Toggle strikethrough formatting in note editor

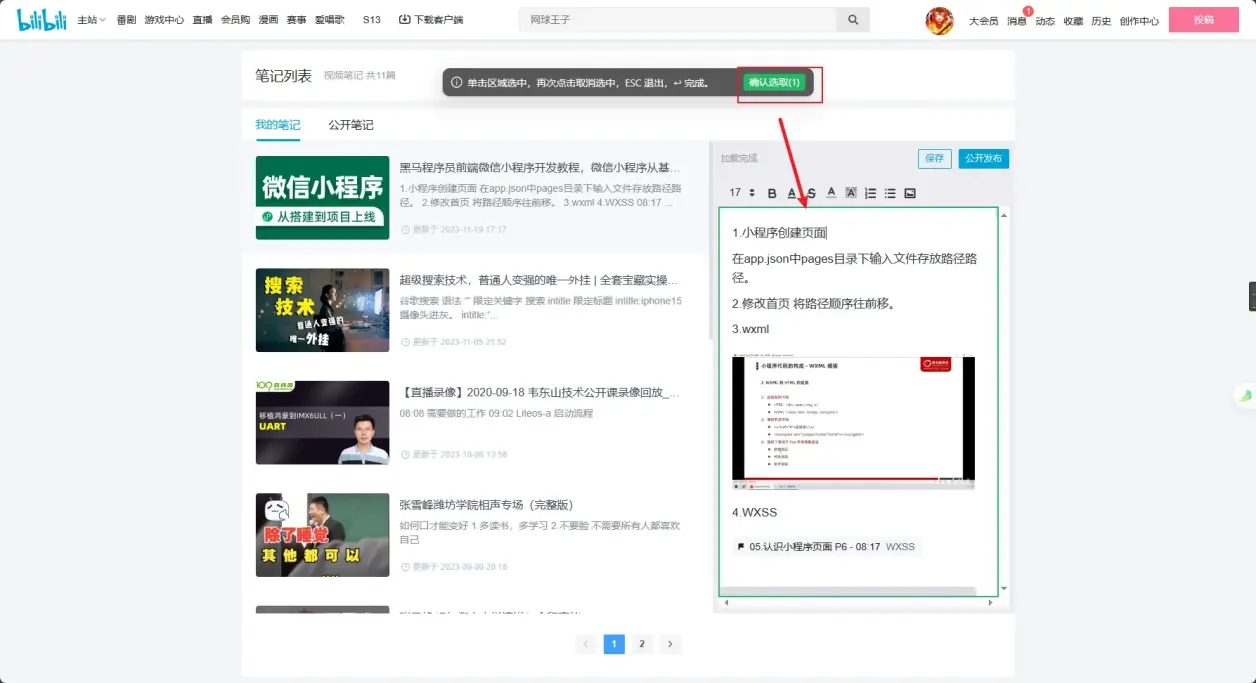coord(811,193)
